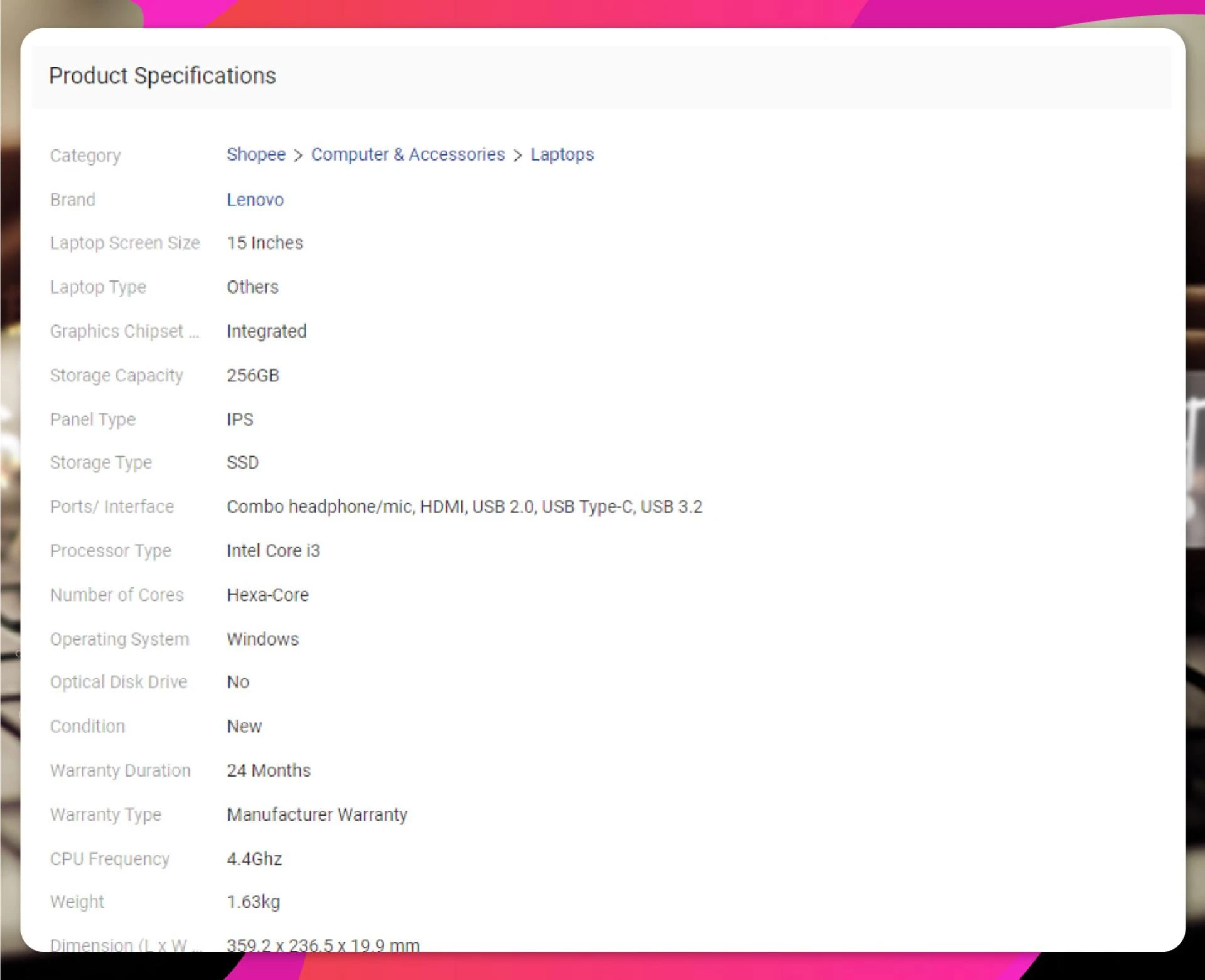The height and width of the screenshot is (980, 1205).
Task: Click the truncated Graphics Chipset label
Action: tap(125, 331)
